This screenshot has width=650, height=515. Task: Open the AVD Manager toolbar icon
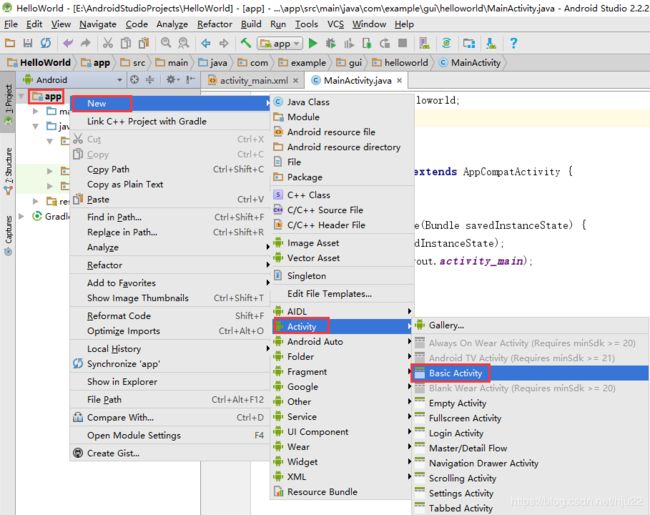click(424, 43)
